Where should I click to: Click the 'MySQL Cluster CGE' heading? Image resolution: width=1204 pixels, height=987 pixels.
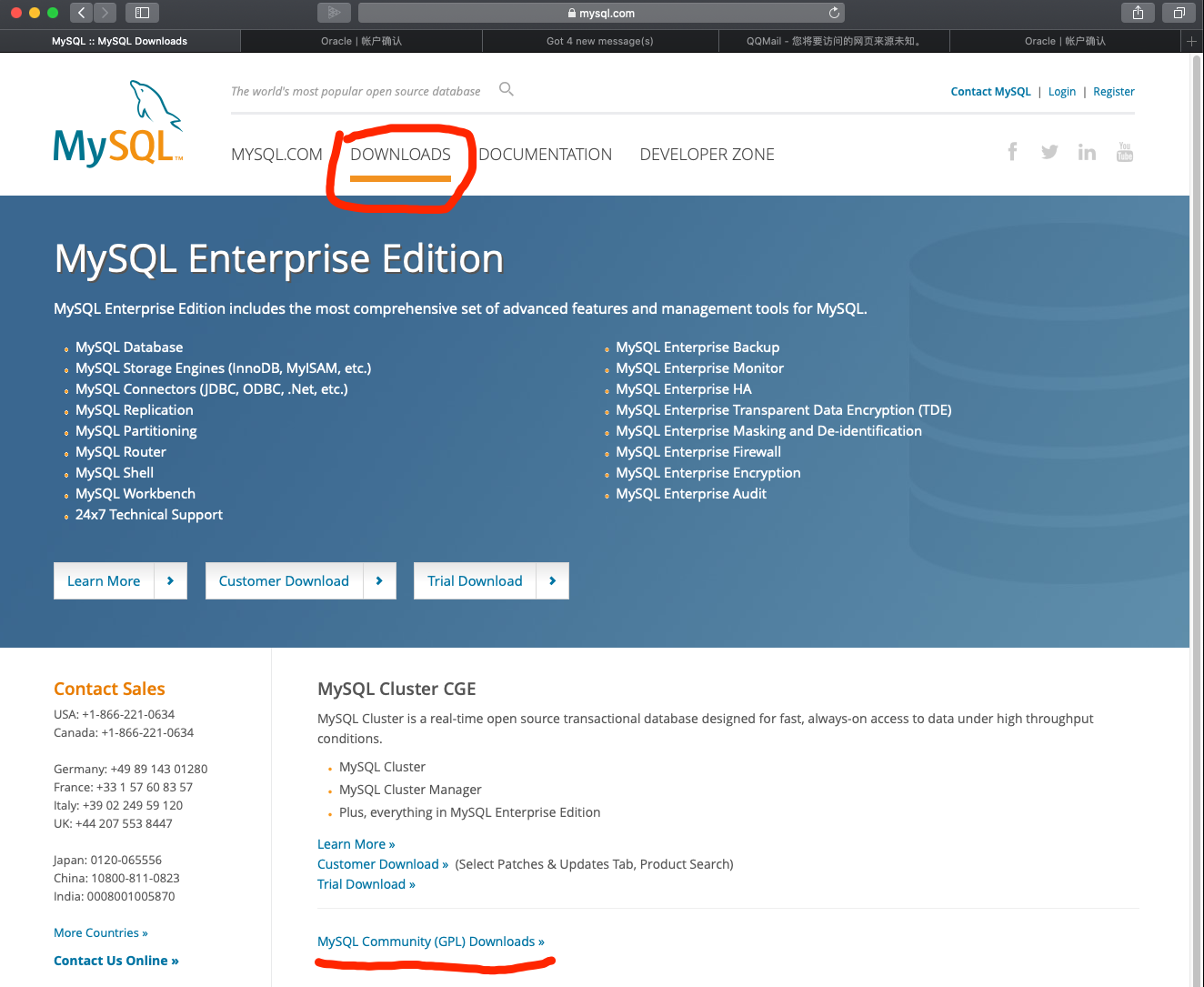[x=396, y=689]
